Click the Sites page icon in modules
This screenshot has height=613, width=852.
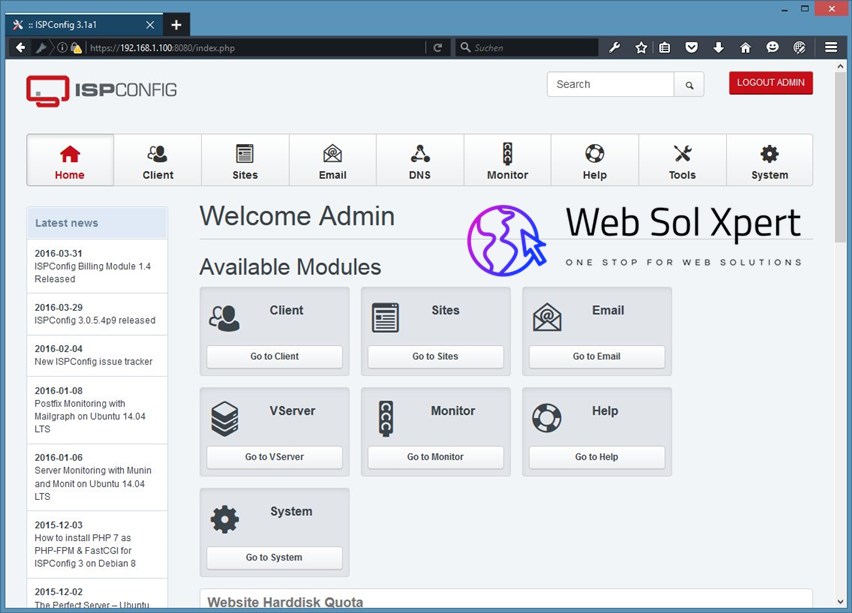coord(385,318)
